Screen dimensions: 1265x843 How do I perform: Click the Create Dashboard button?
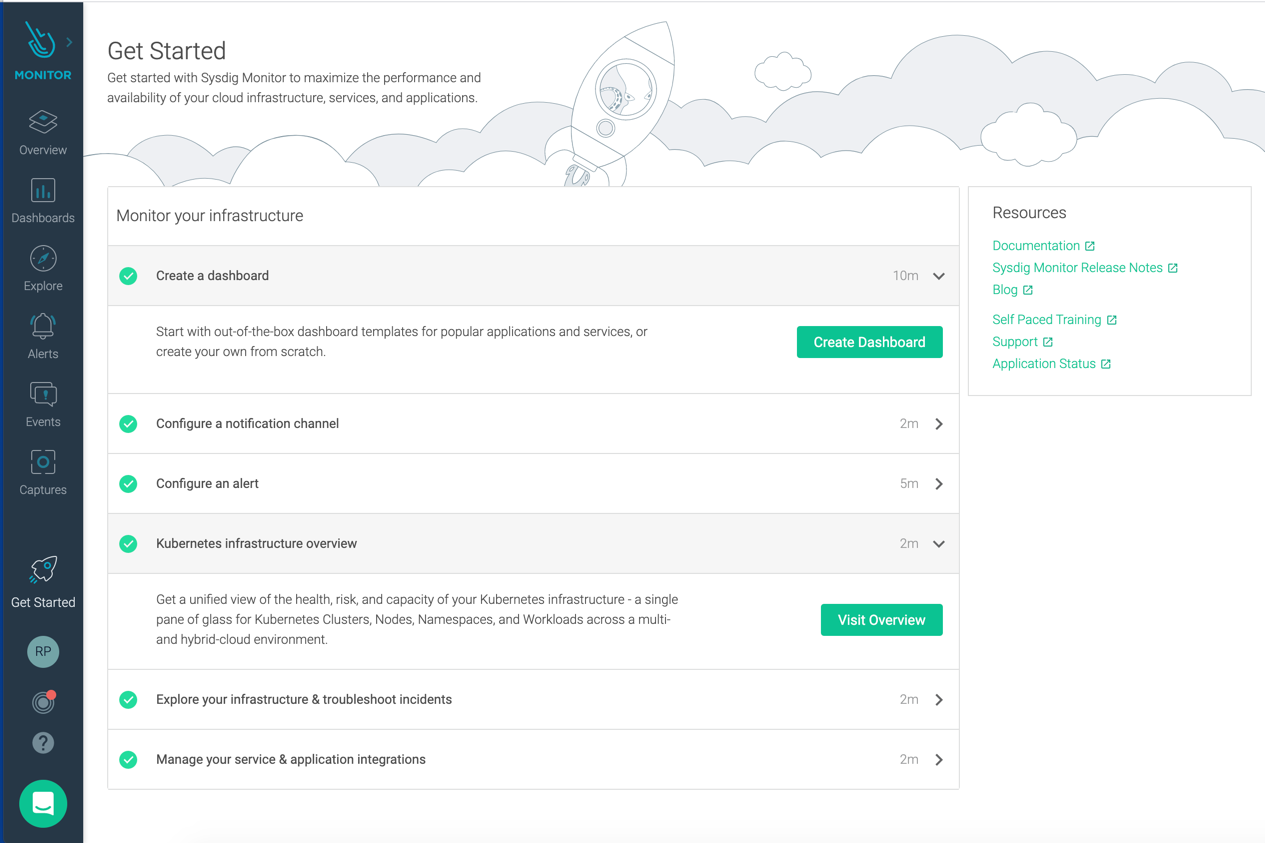870,342
